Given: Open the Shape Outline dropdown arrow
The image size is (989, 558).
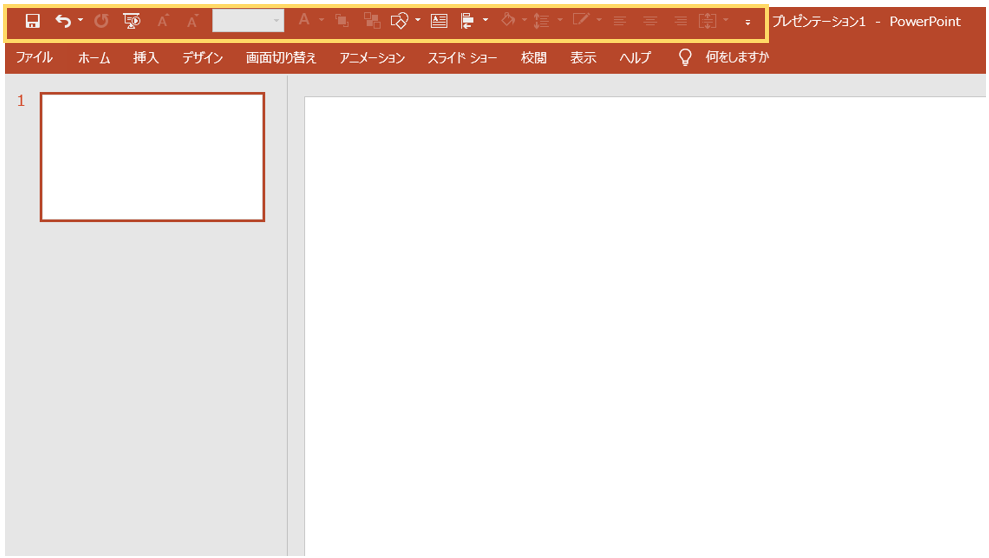Looking at the screenshot, I should [599, 21].
